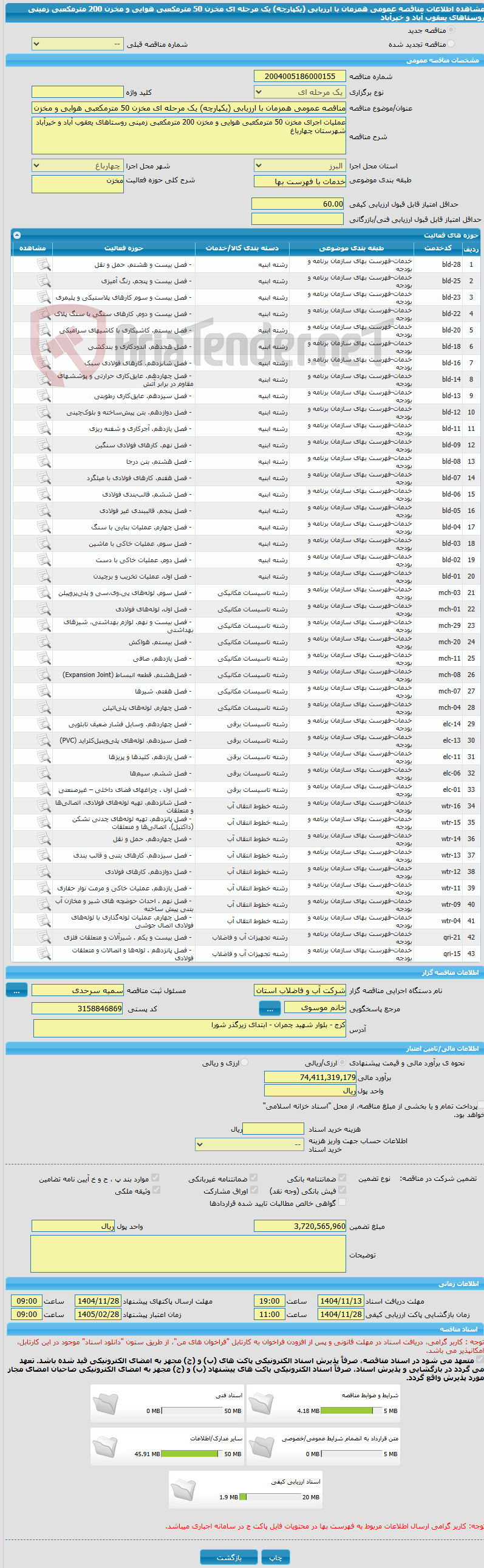
Task: Open view icon for row bld-23
Action: 43,297
